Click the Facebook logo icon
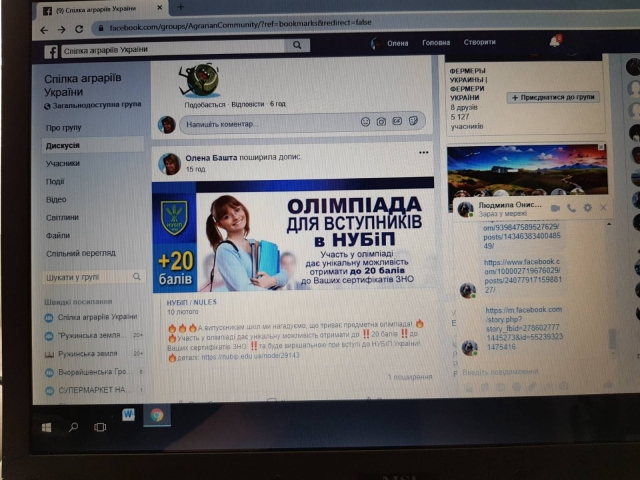Image resolution: width=640 pixels, height=480 pixels. pos(51,52)
